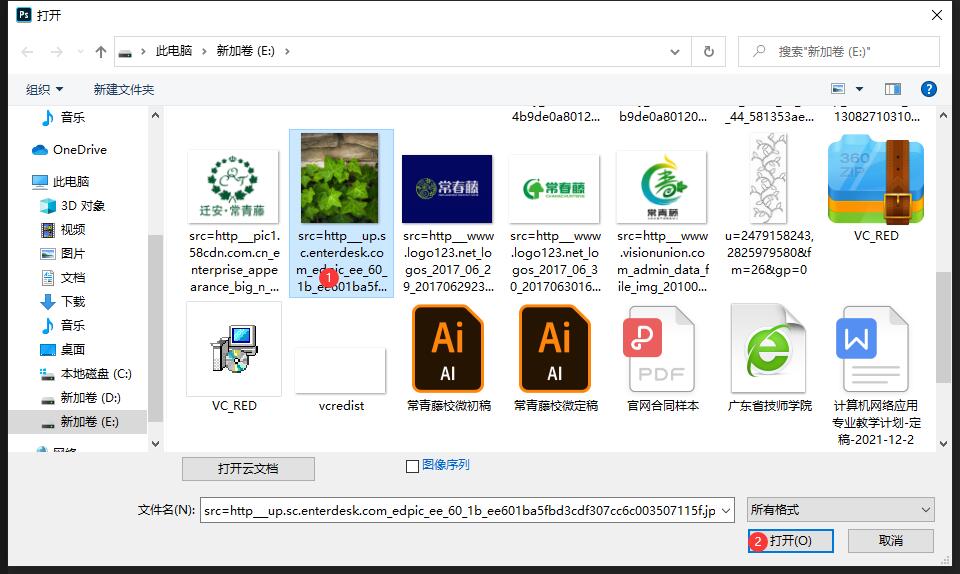Click the search box for 新加卷 (E:)
Image resolution: width=960 pixels, height=574 pixels.
pos(839,51)
